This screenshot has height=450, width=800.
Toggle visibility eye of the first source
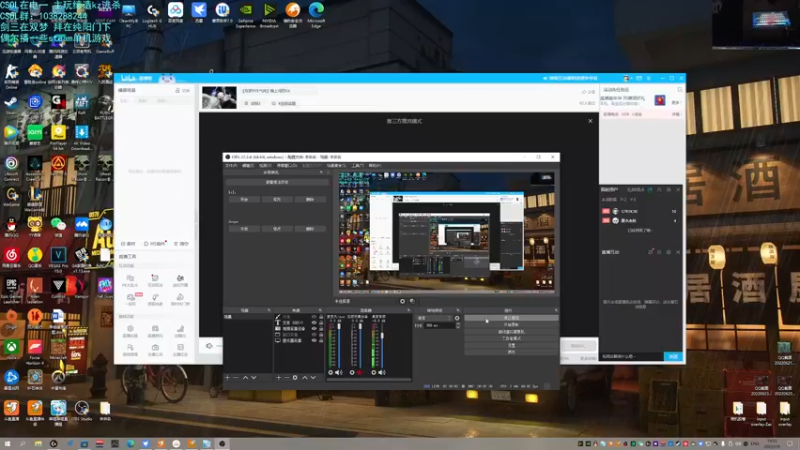(x=312, y=317)
